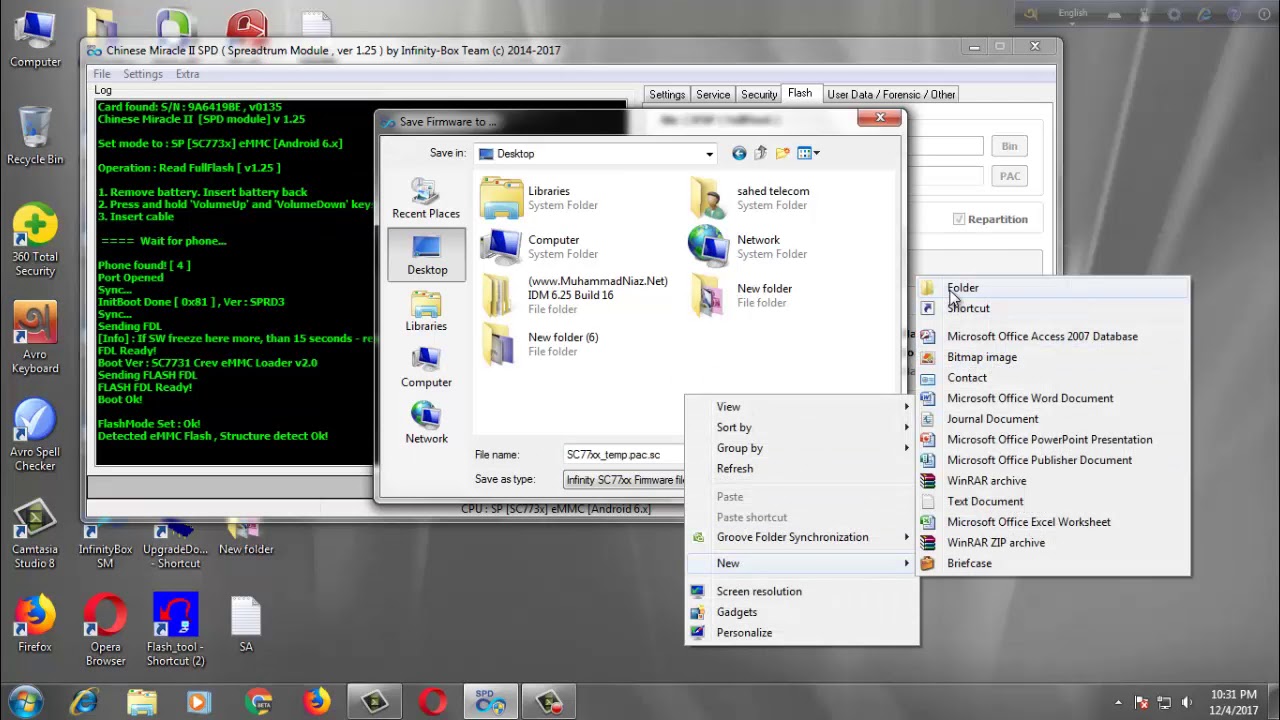Open Gadgets from the context menu
The width and height of the screenshot is (1280, 720).
coord(802,612)
